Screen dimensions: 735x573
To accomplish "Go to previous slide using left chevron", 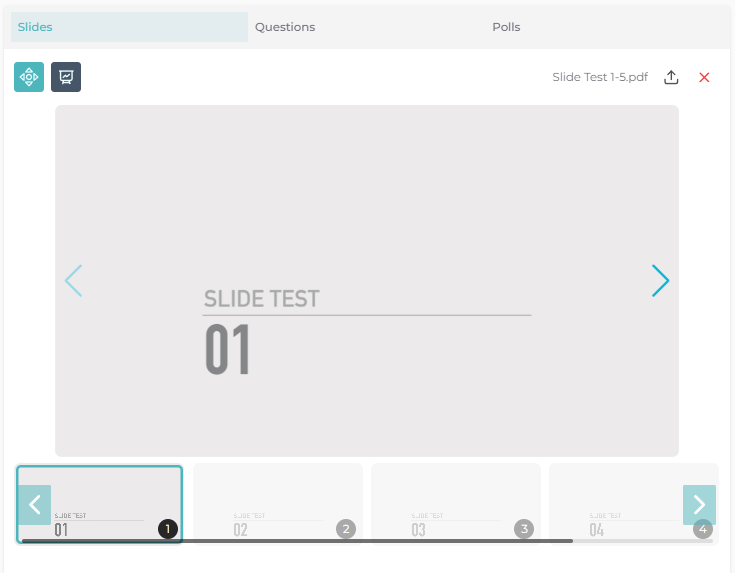I will coord(73,281).
